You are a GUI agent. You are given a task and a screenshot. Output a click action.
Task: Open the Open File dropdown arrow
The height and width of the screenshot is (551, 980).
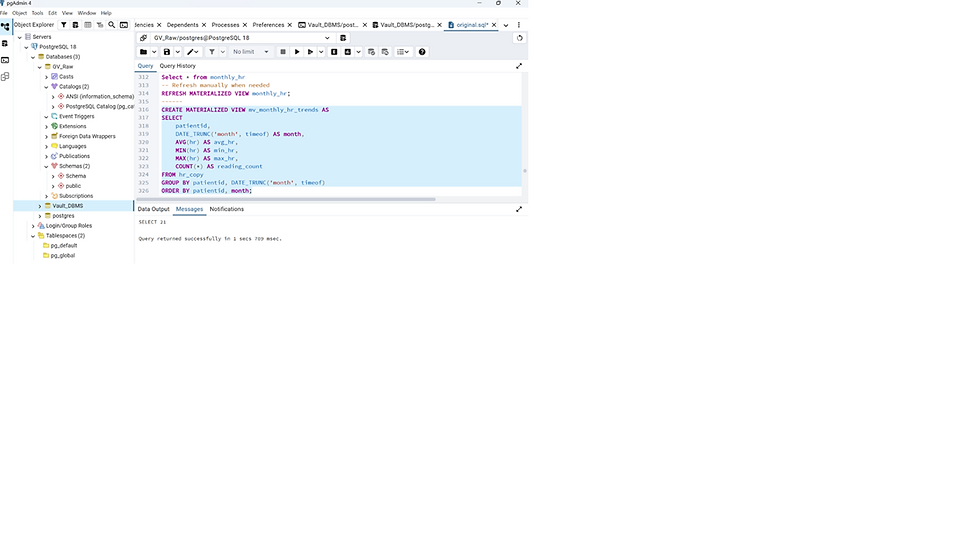click(154, 52)
